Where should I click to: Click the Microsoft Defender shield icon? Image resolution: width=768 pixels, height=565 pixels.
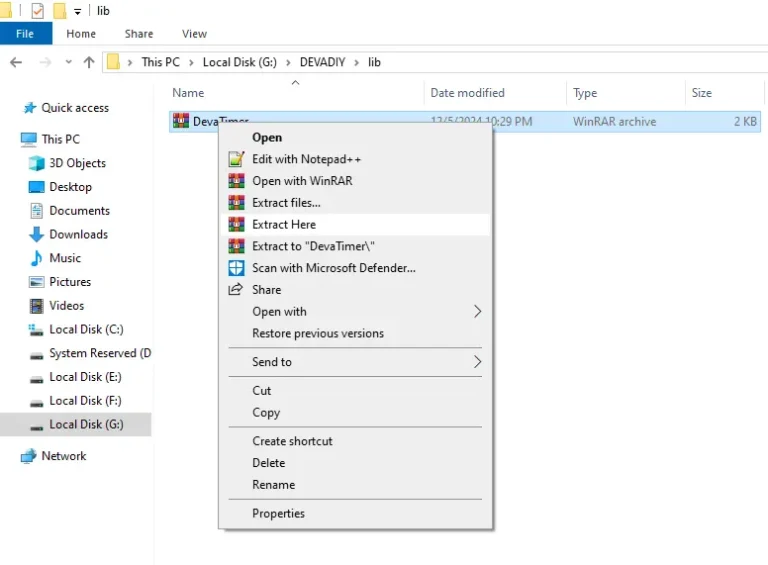[236, 268]
